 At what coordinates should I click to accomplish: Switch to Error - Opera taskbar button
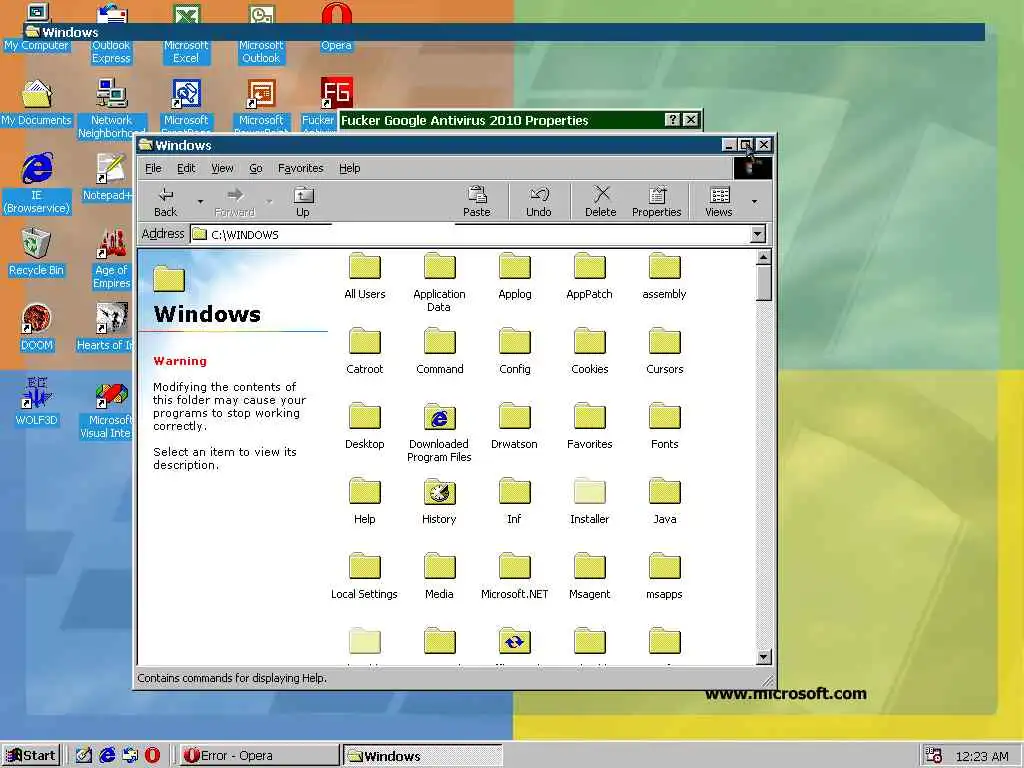tap(259, 756)
